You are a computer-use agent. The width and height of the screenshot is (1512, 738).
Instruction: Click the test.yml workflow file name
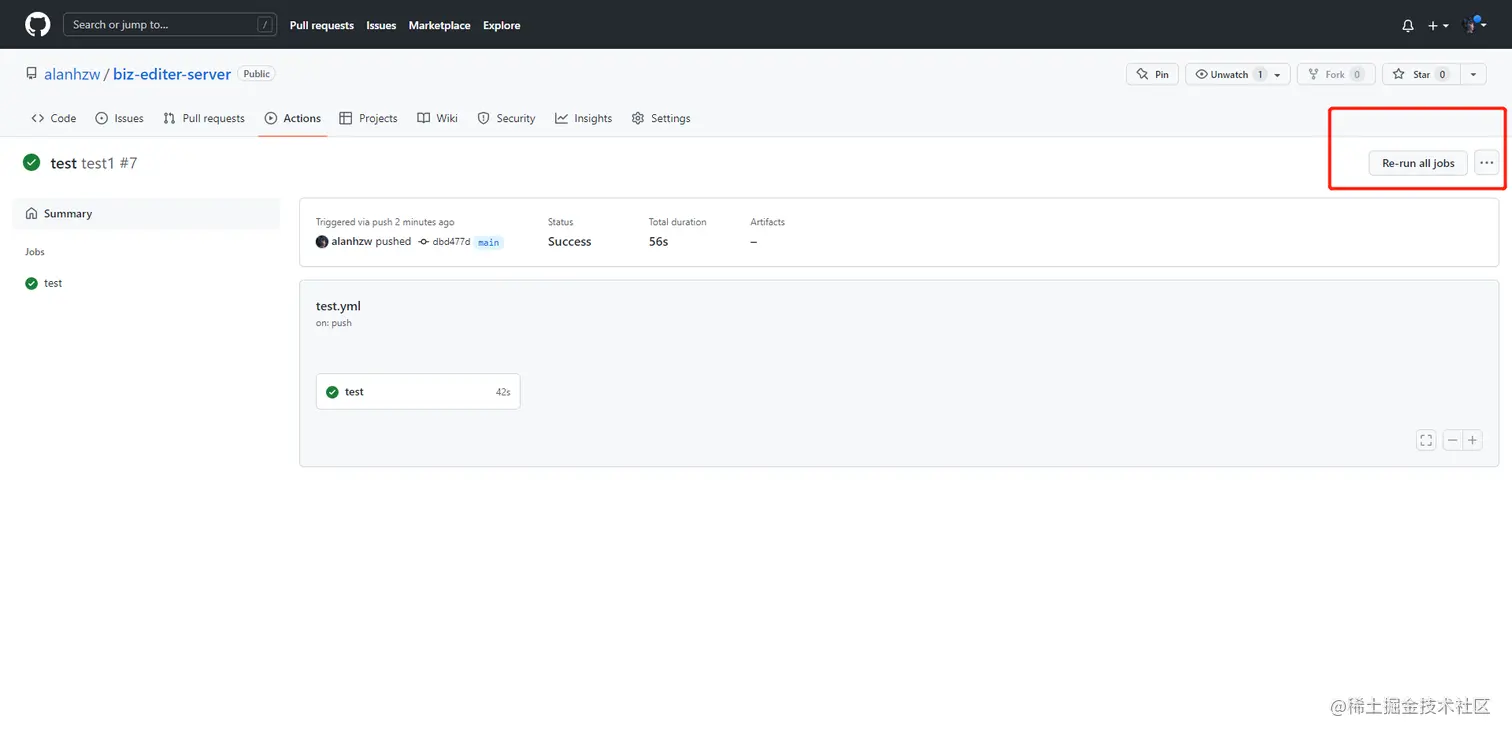338,306
